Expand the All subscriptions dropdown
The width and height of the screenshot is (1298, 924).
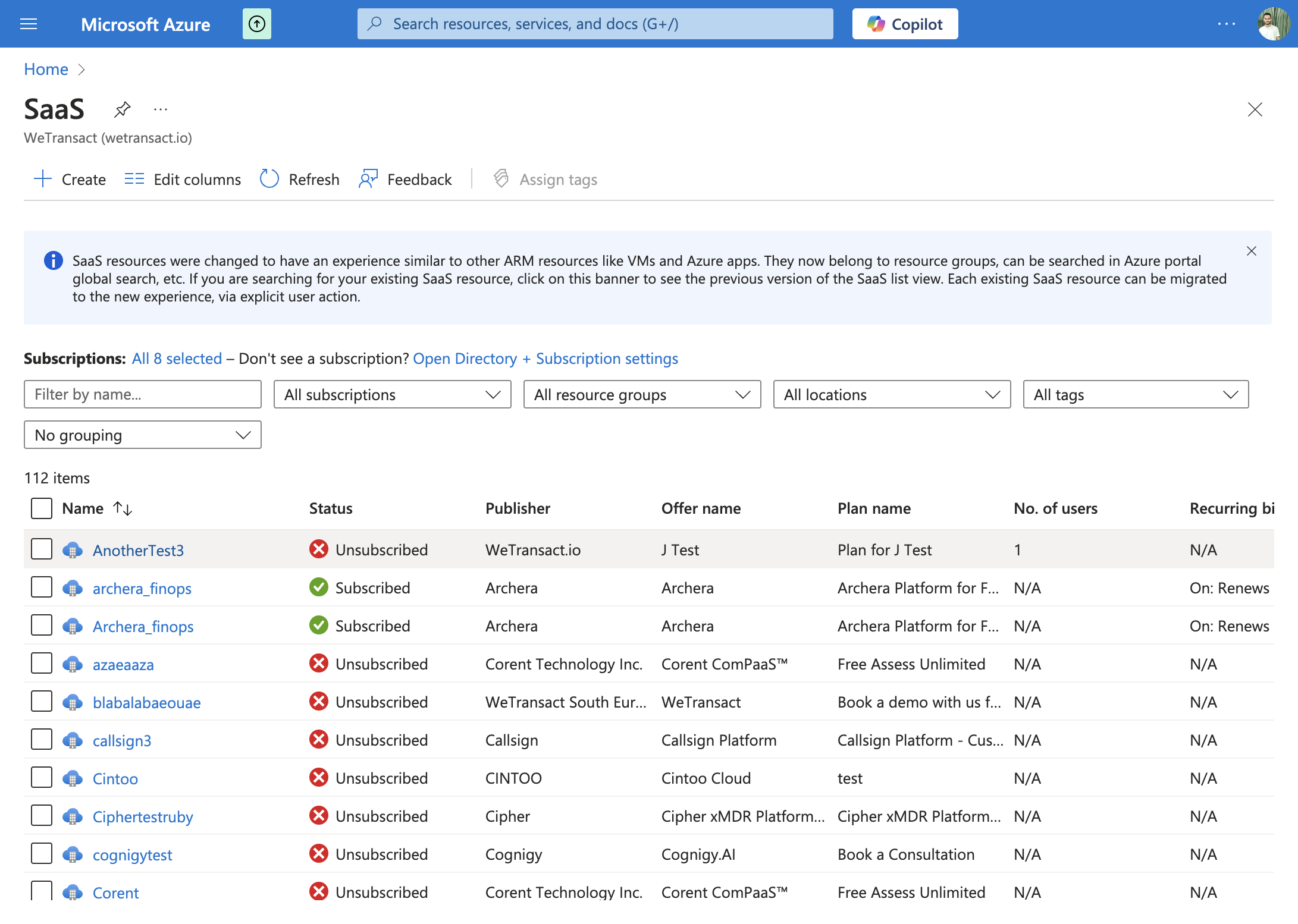pos(393,394)
